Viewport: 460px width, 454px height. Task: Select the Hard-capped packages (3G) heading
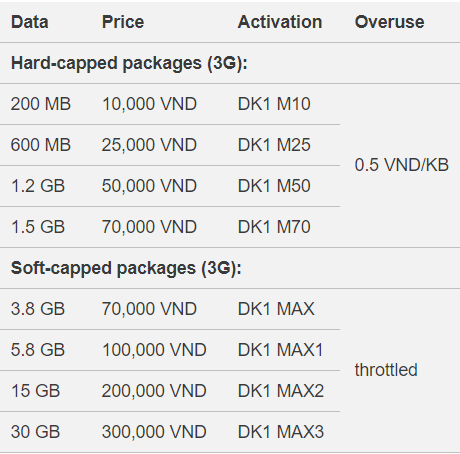(x=129, y=63)
